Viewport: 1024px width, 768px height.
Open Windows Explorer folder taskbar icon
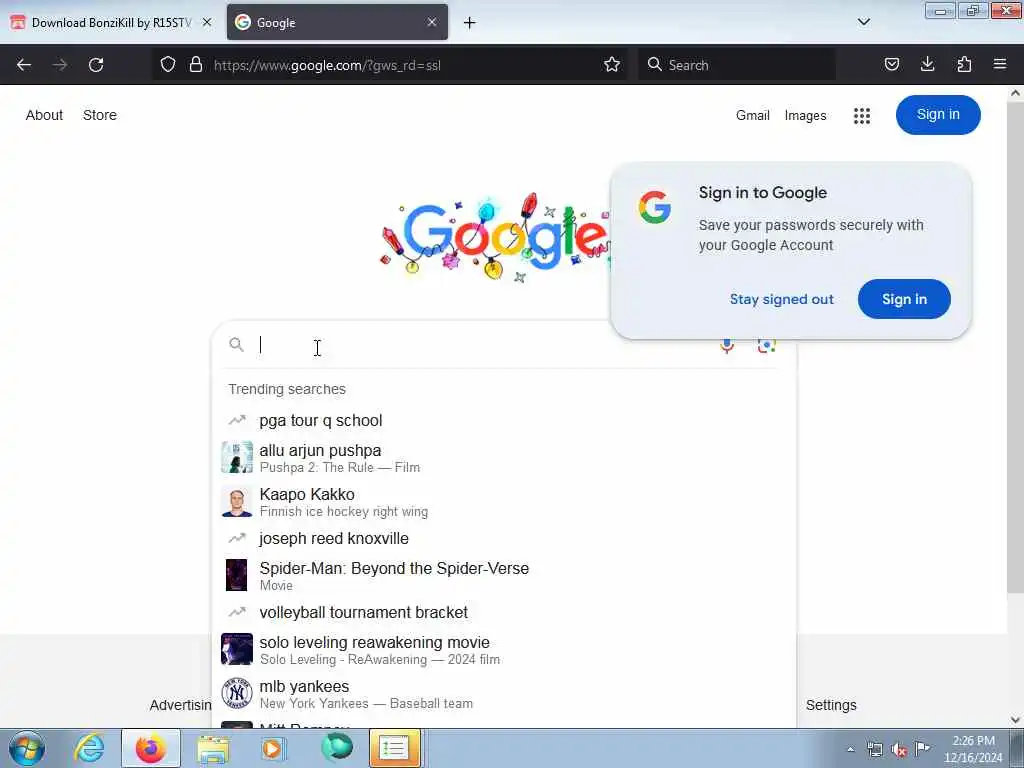(x=213, y=748)
